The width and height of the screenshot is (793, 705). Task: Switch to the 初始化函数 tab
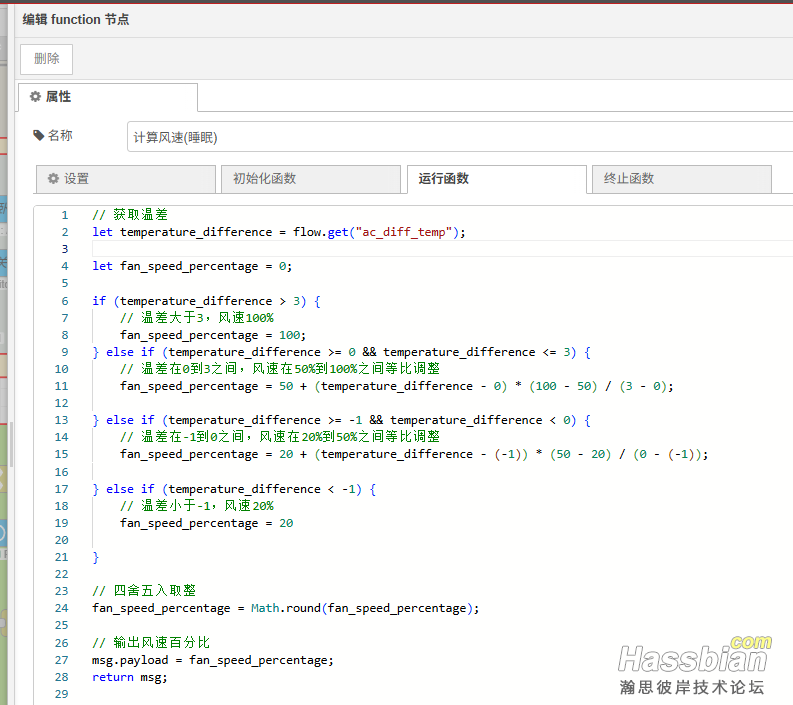pos(311,179)
